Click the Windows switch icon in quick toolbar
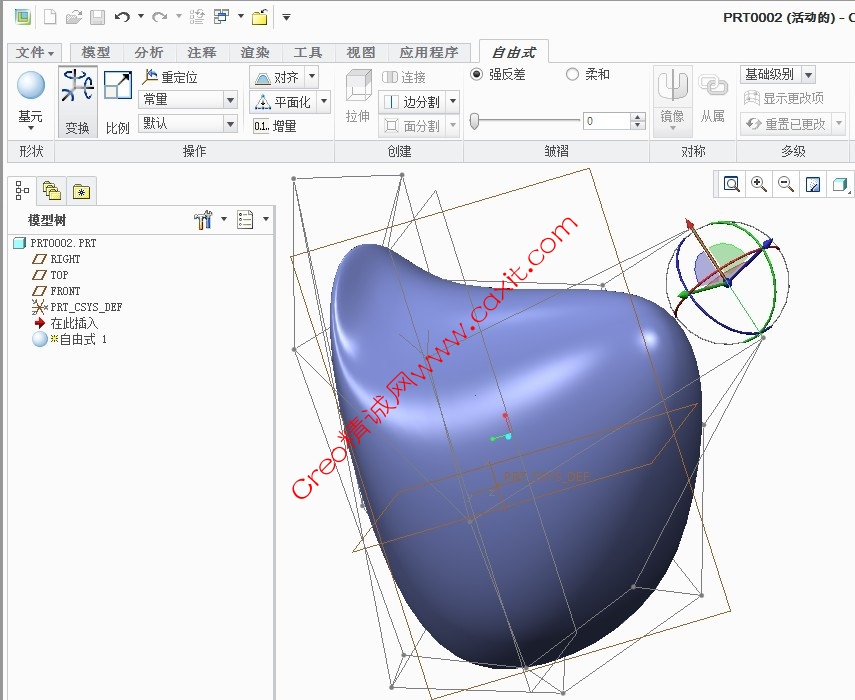 tap(221, 17)
